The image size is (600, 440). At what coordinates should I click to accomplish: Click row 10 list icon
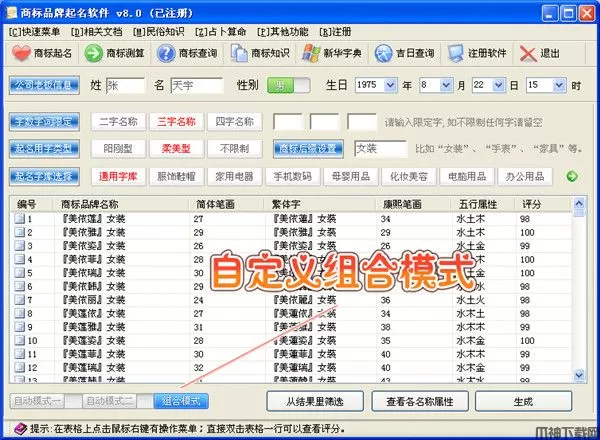(20, 341)
